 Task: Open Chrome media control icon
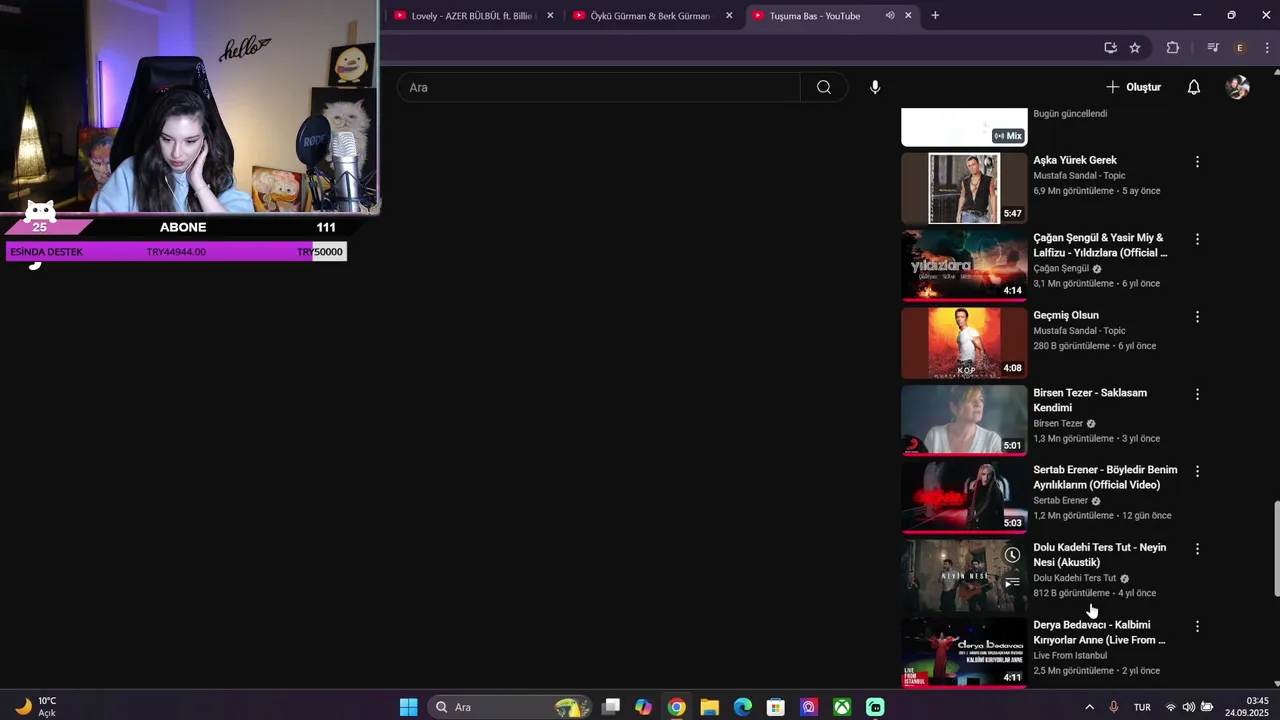click(1213, 47)
